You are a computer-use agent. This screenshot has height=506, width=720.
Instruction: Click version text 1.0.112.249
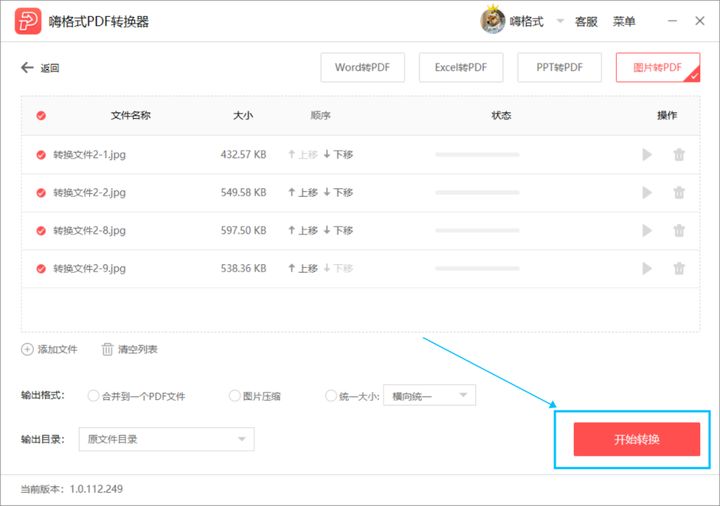96,489
